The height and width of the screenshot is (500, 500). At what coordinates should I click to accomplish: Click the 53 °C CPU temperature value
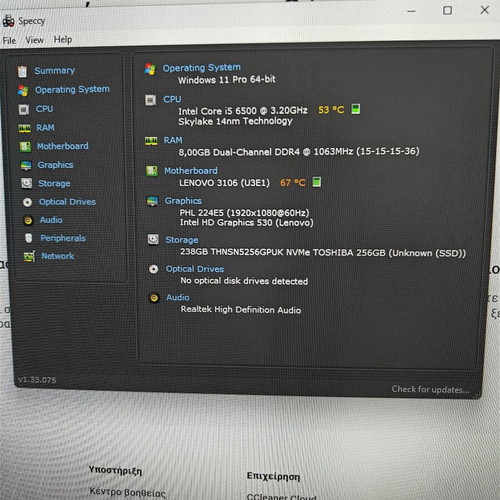pos(331,110)
